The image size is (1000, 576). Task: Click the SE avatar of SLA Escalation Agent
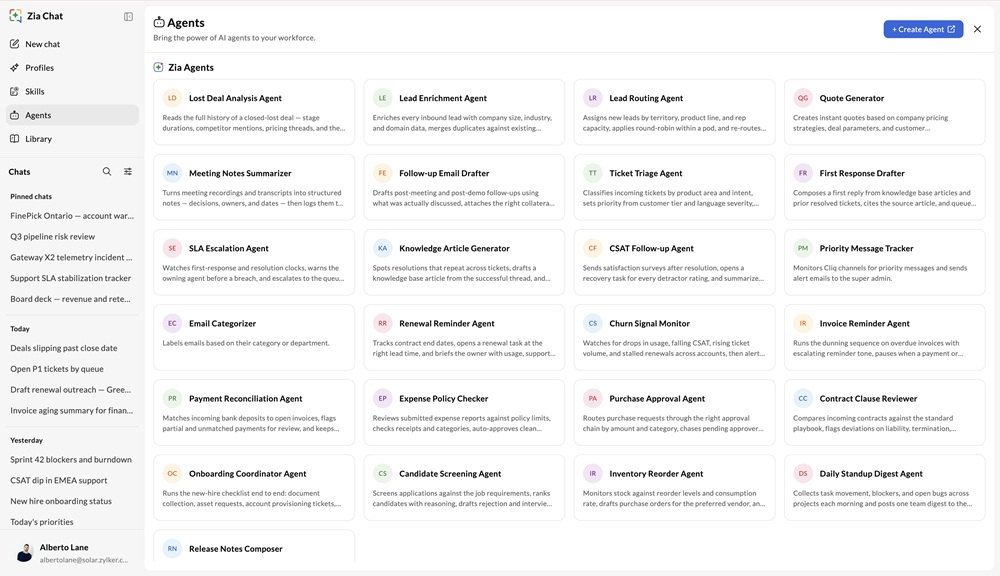[x=172, y=248]
